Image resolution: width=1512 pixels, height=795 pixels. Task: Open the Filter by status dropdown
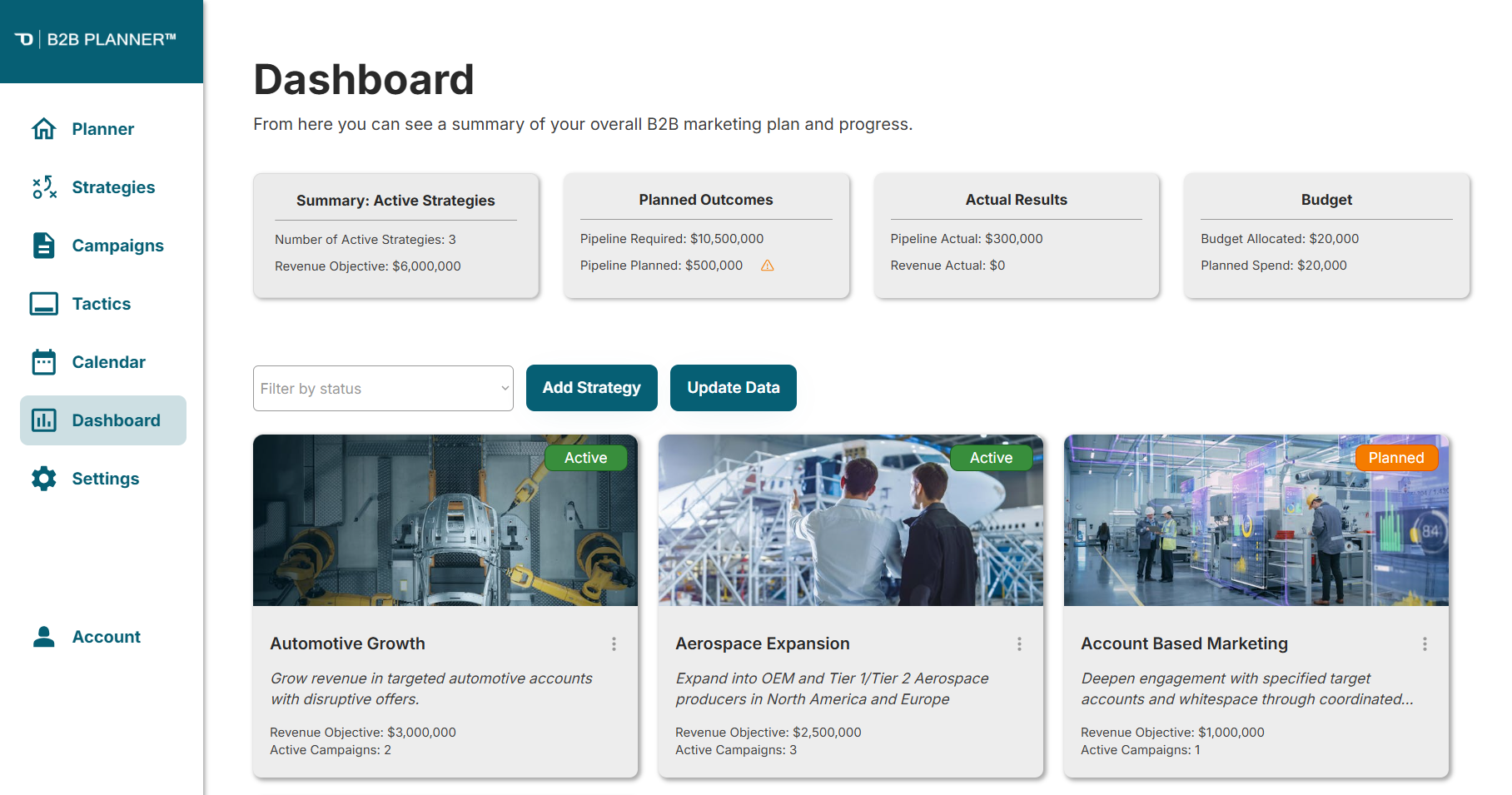pyautogui.click(x=383, y=389)
